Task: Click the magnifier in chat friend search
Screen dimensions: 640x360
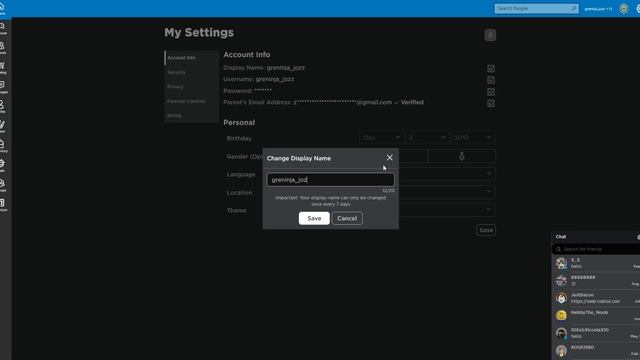Action: [x=558, y=249]
